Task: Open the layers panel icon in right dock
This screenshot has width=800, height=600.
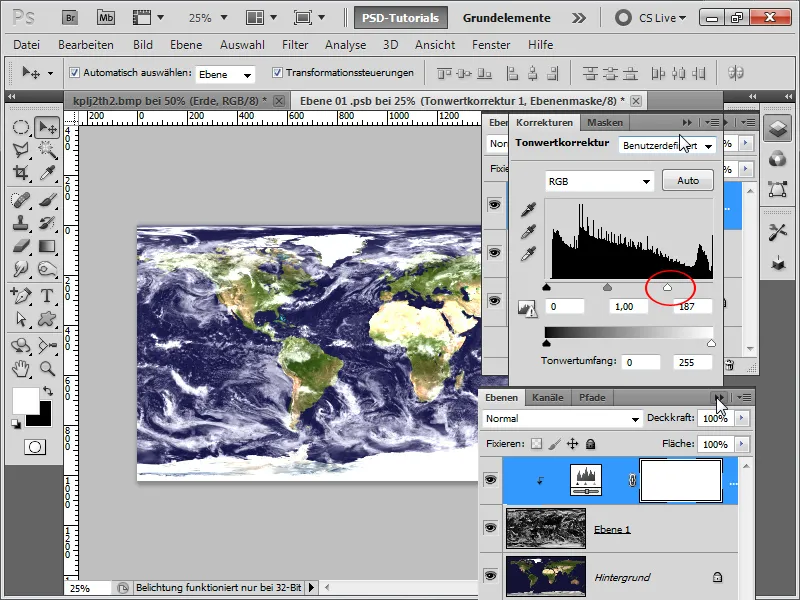Action: coord(778,128)
